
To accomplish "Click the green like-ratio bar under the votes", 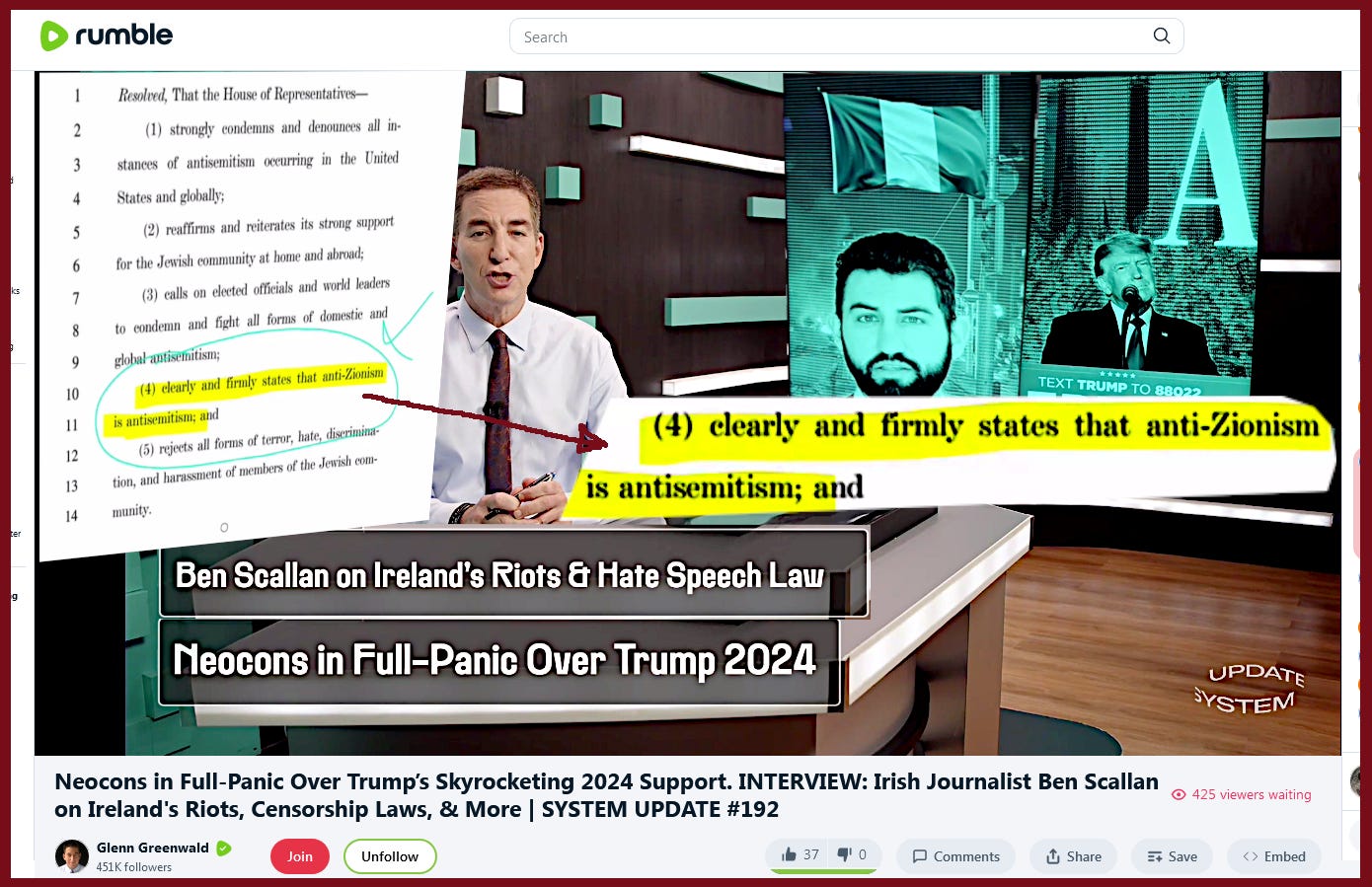I will [x=823, y=871].
